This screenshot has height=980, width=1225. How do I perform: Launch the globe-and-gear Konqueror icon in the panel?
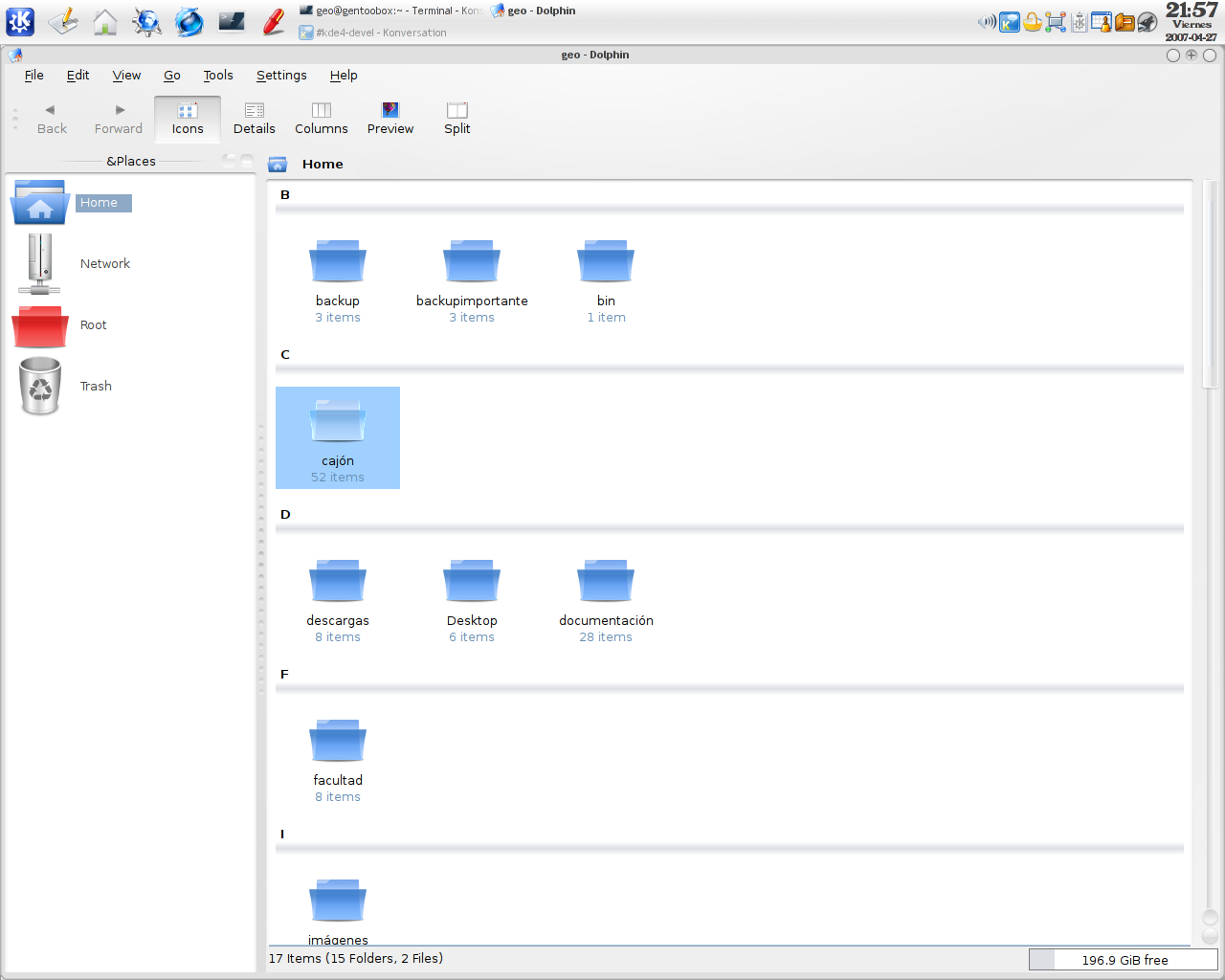pos(147,21)
